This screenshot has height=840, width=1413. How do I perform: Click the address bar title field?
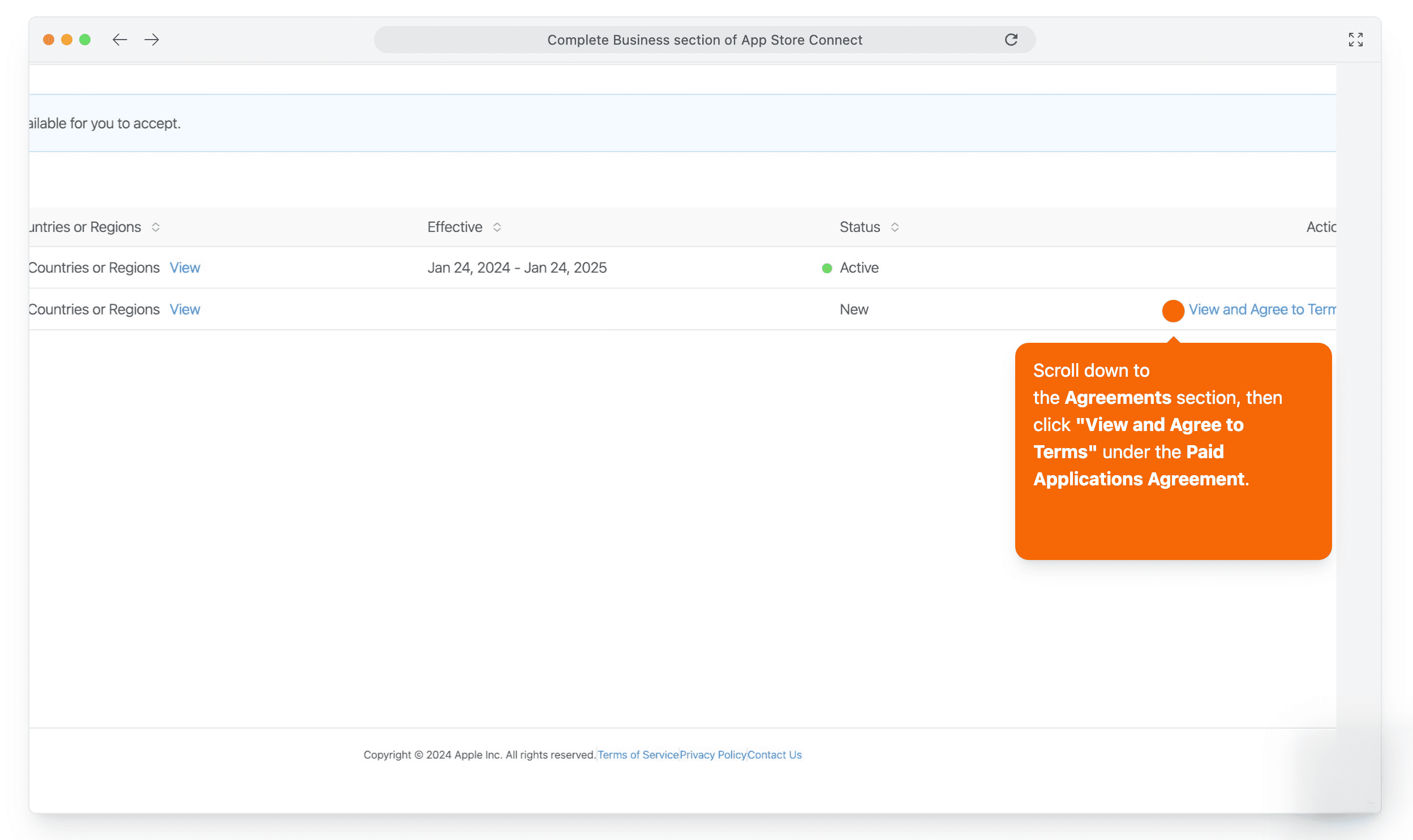point(704,40)
